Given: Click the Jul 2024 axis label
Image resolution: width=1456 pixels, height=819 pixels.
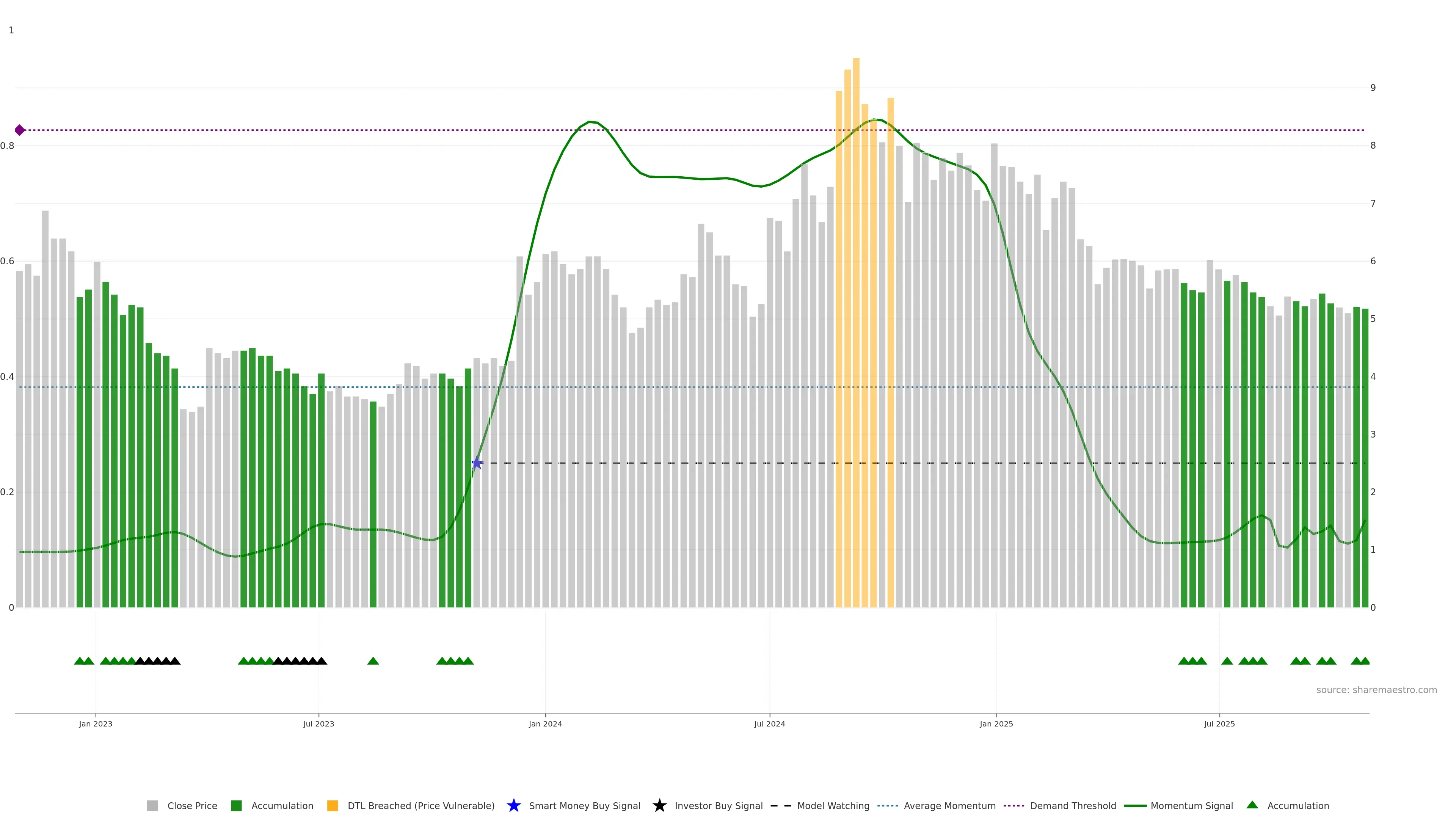Looking at the screenshot, I should (769, 723).
